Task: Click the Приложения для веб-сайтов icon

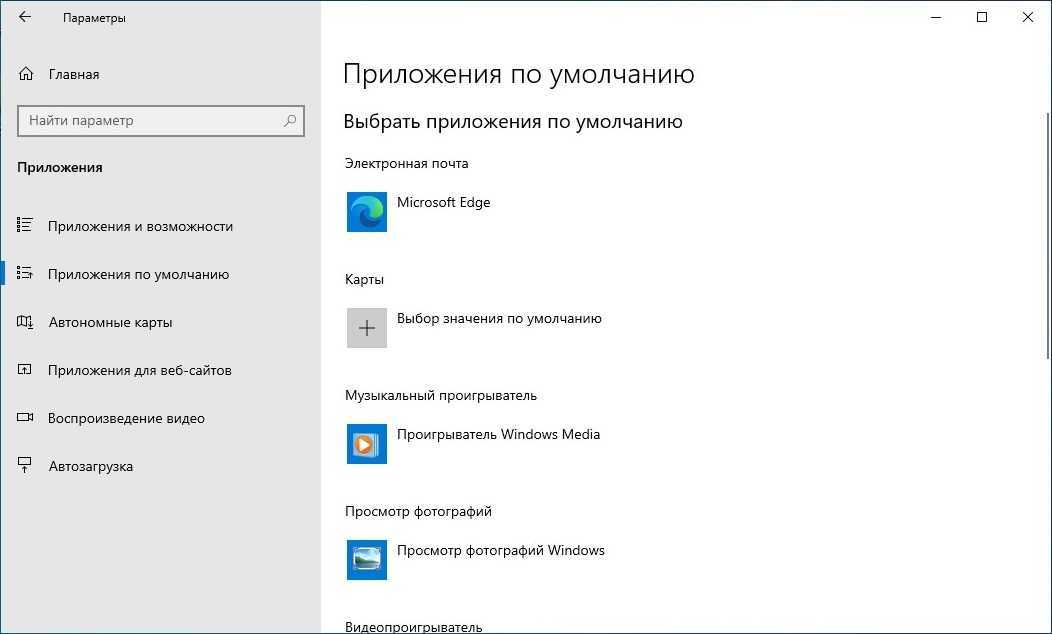Action: pos(25,370)
